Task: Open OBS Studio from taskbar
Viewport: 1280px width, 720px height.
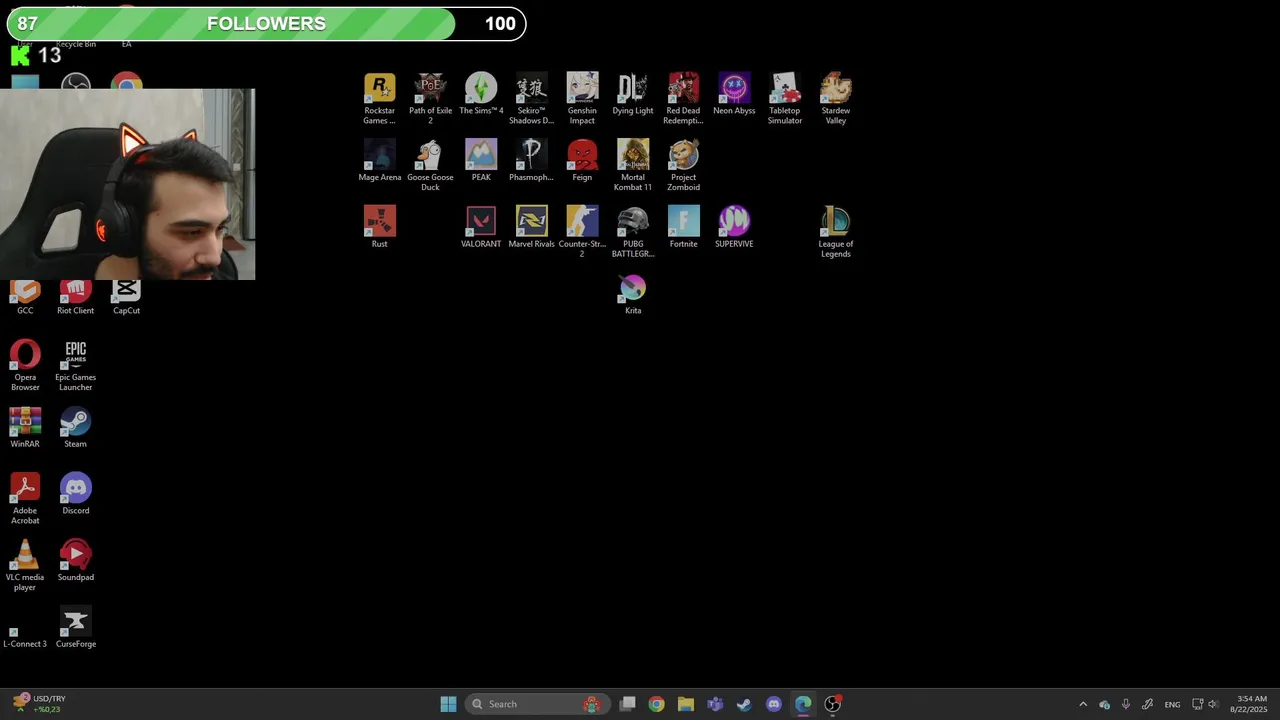Action: coord(832,704)
